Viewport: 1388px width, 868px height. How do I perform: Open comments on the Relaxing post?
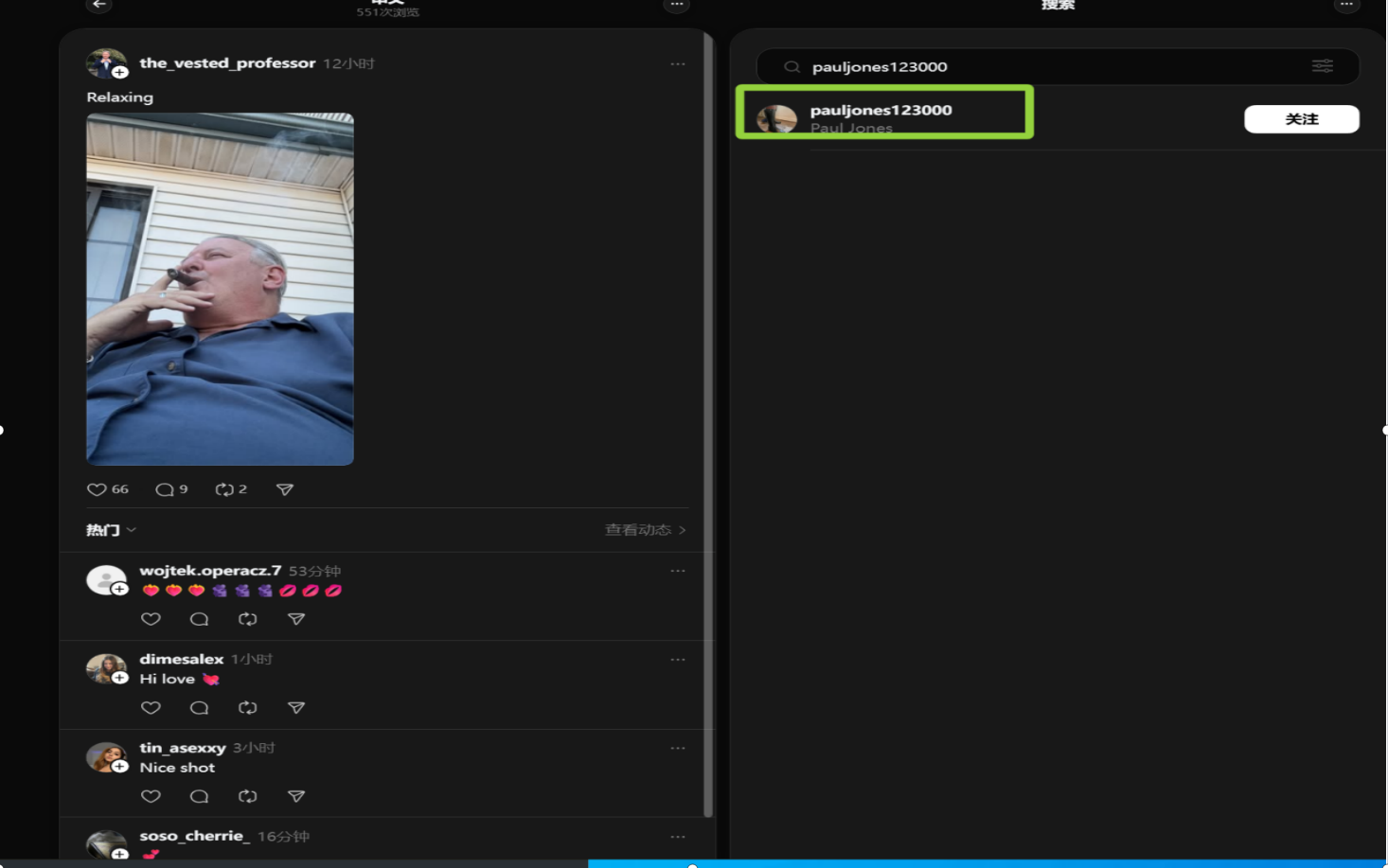165,489
